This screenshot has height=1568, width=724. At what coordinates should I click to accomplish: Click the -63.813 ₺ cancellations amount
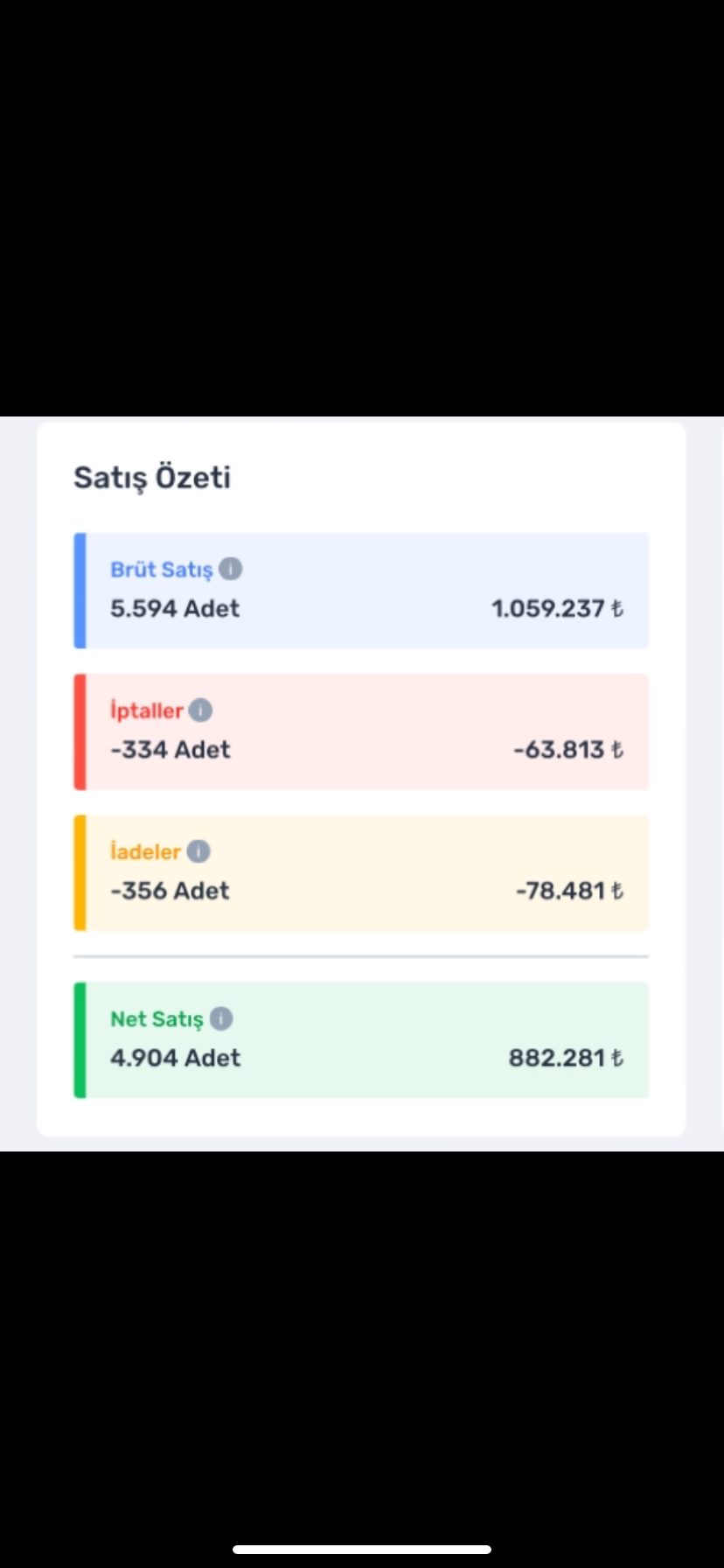coord(568,749)
